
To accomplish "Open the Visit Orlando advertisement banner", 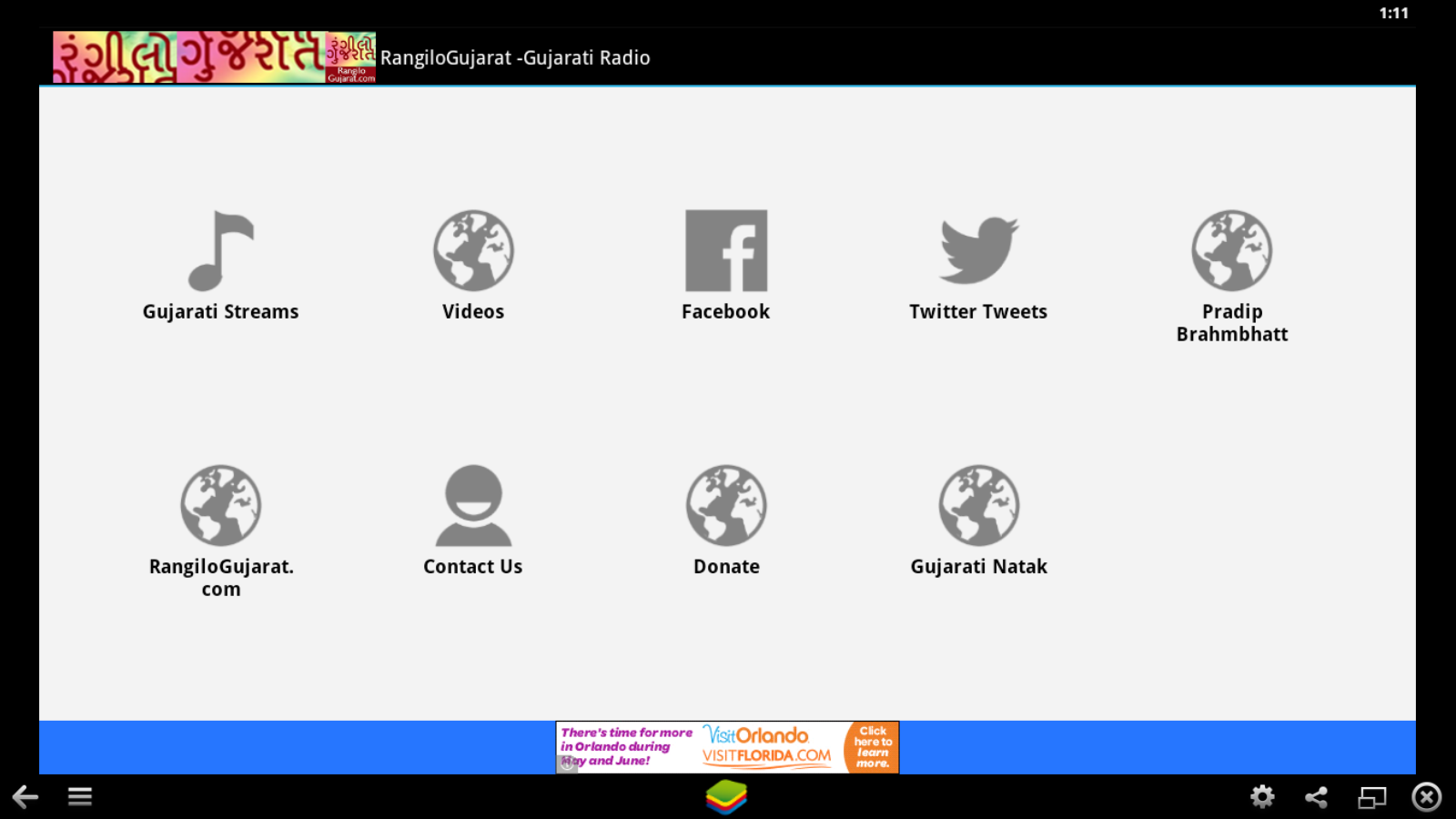I will point(727,747).
